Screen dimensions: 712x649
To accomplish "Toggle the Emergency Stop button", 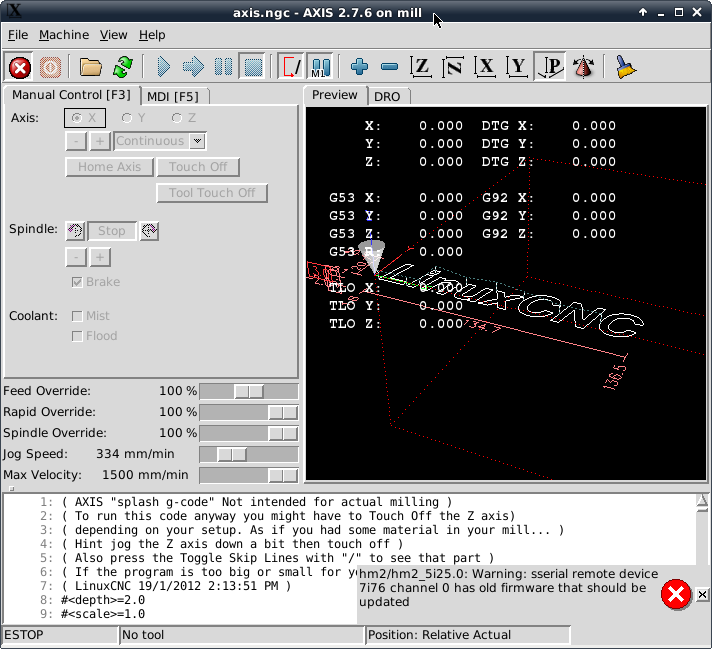I will click(x=20, y=68).
